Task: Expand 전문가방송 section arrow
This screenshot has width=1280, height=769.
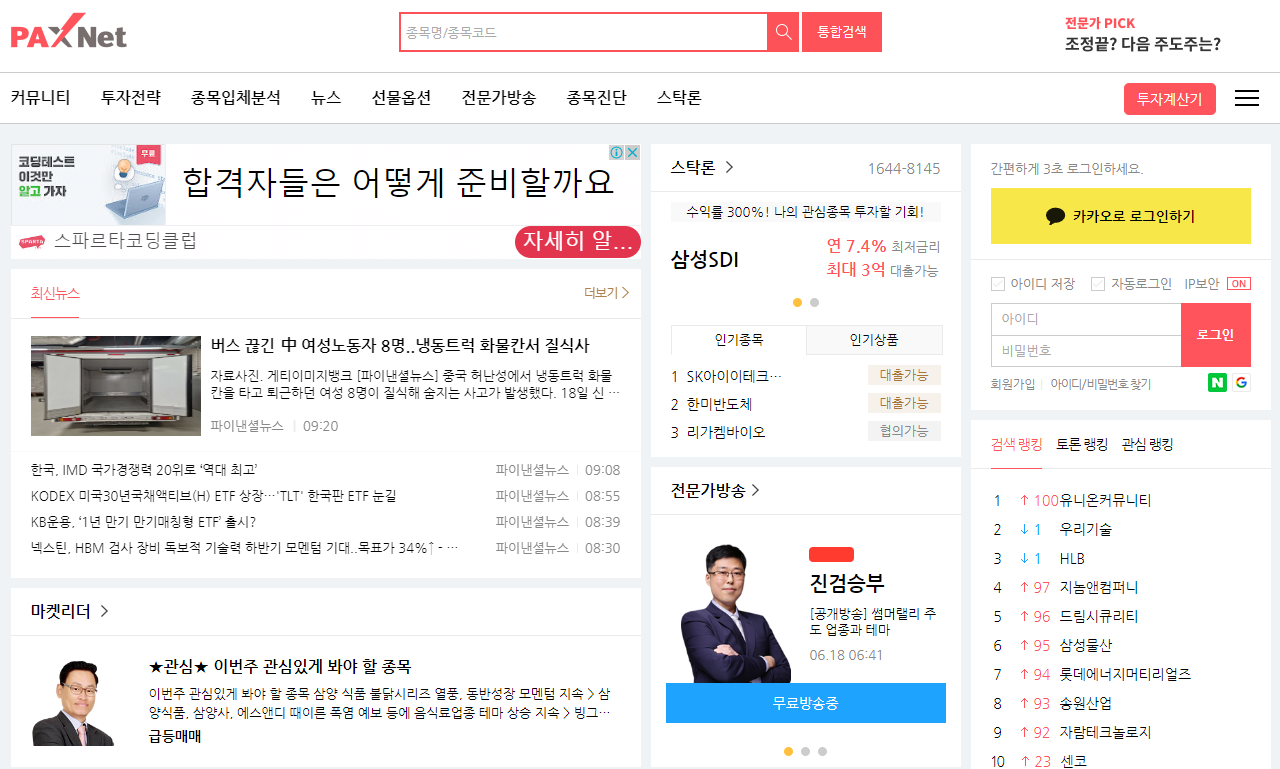Action: click(x=756, y=490)
